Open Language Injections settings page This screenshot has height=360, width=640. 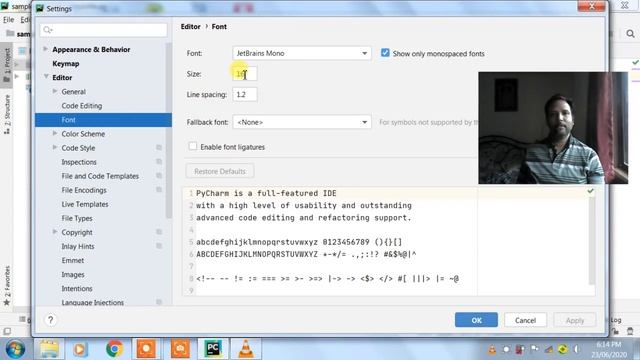pyautogui.click(x=92, y=302)
